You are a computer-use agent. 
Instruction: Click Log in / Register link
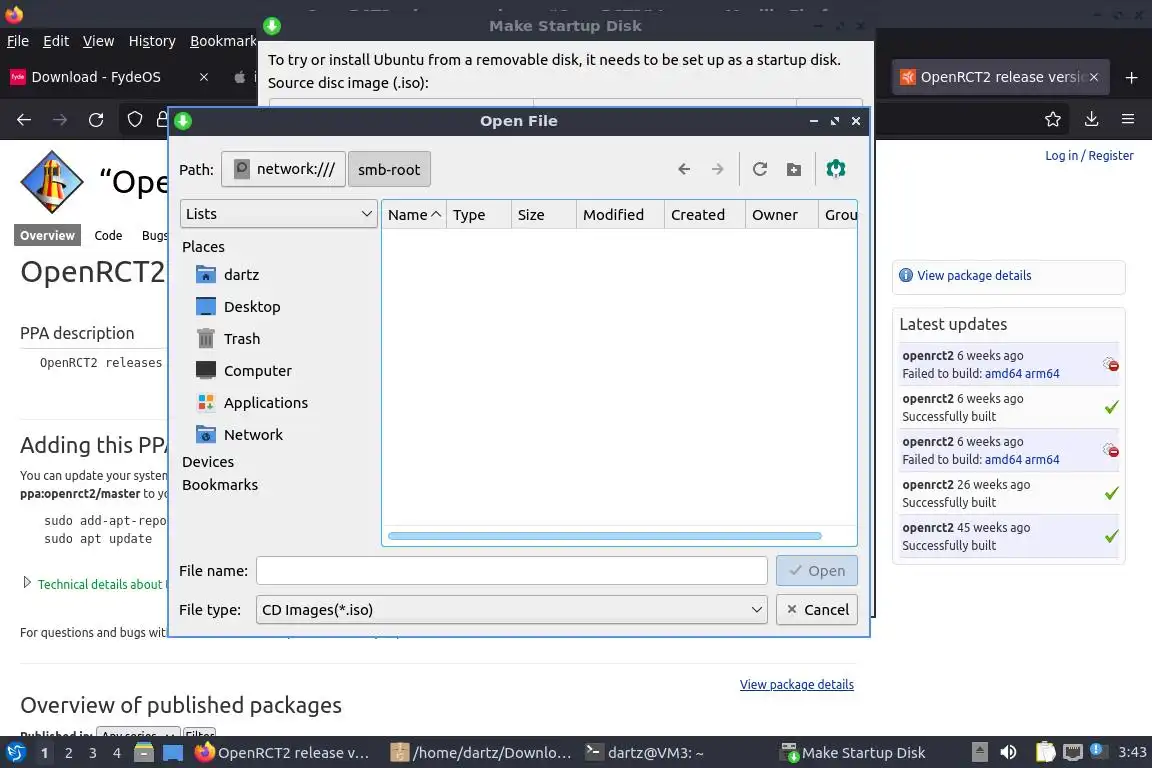(x=1089, y=155)
